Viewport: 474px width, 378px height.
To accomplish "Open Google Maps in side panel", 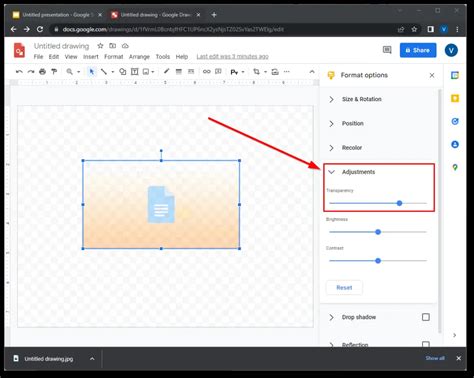I will click(x=455, y=167).
